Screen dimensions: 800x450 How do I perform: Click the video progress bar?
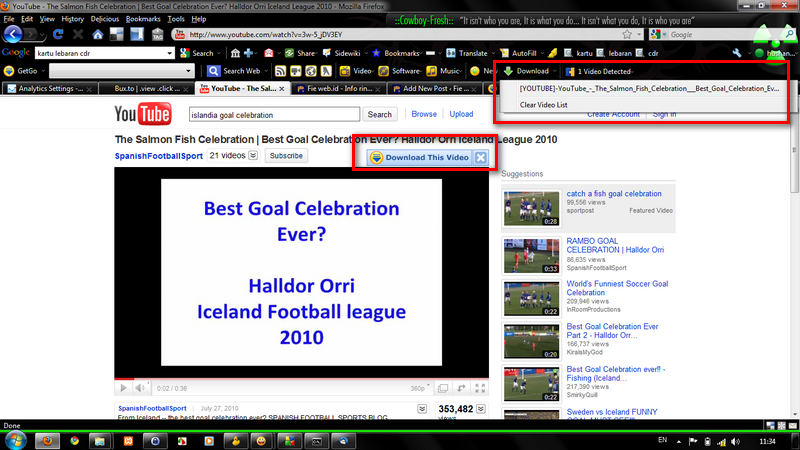point(302,379)
